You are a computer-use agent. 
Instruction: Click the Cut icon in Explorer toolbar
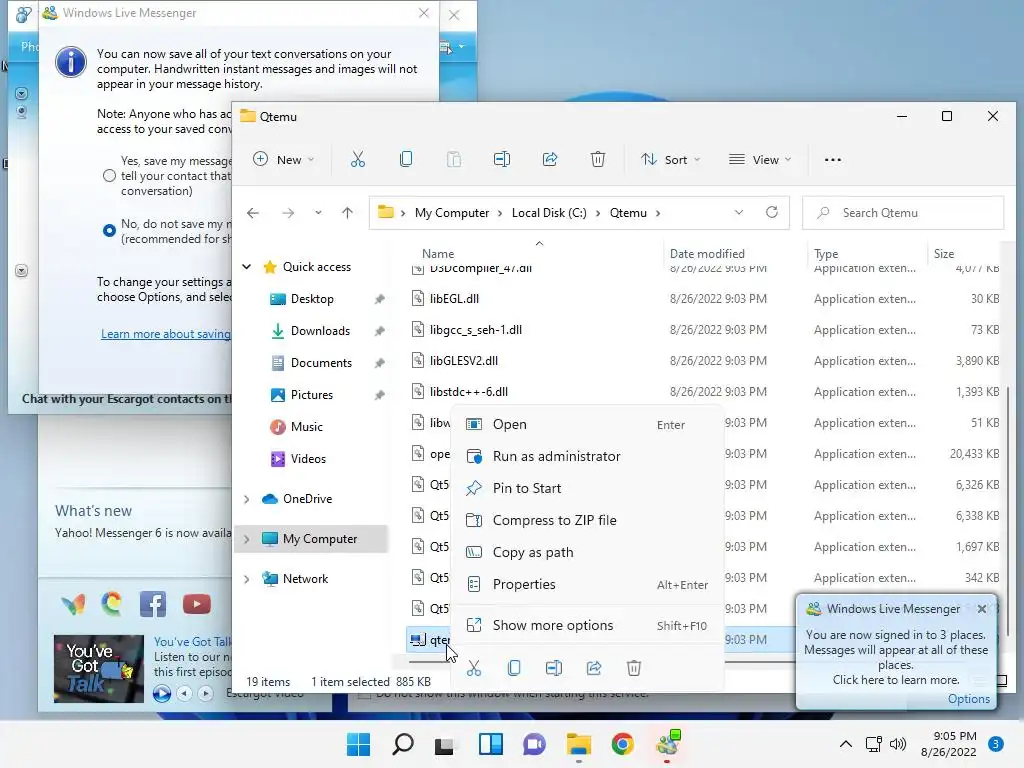pos(358,159)
